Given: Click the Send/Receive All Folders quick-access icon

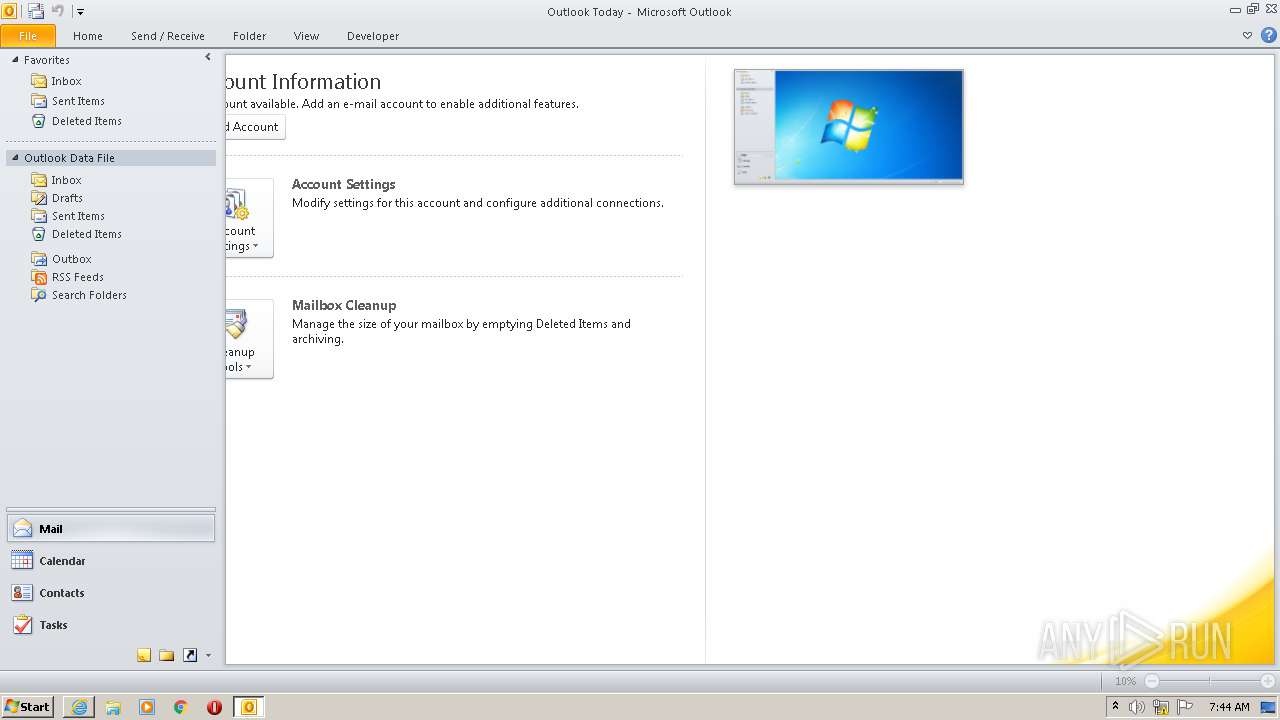Looking at the screenshot, I should 36,11.
